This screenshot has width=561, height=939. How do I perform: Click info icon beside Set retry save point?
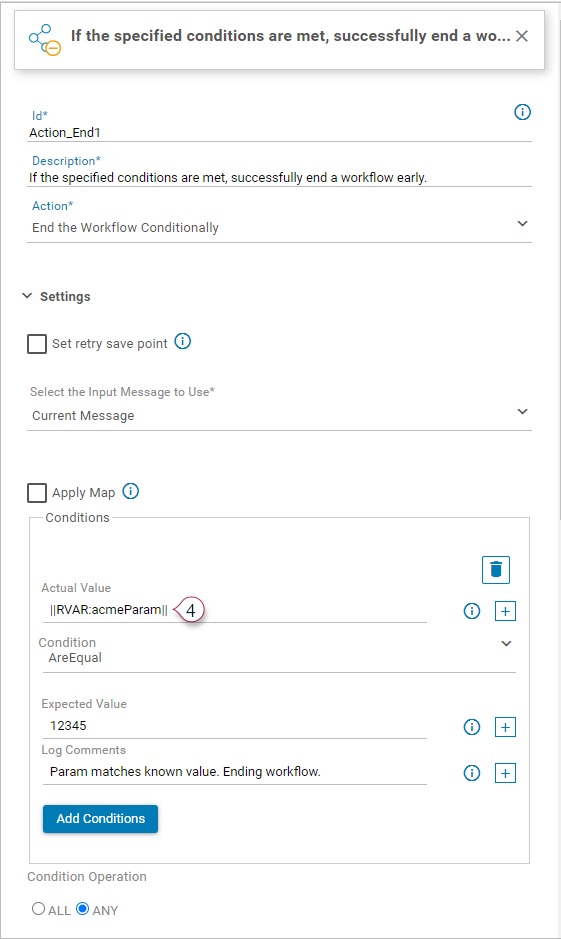point(183,341)
